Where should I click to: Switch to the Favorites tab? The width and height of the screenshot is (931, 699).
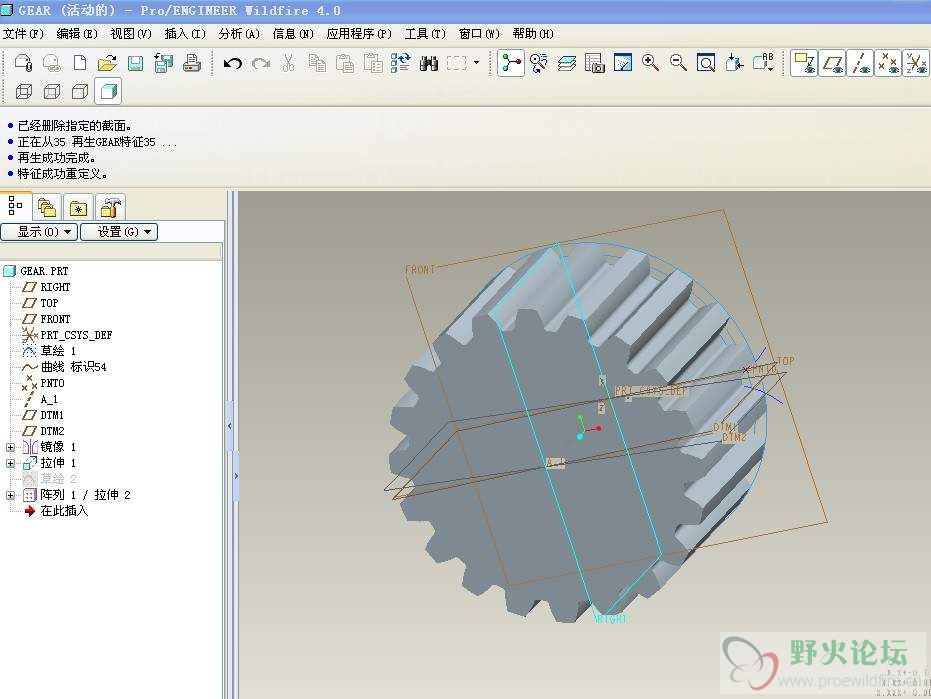[78, 207]
